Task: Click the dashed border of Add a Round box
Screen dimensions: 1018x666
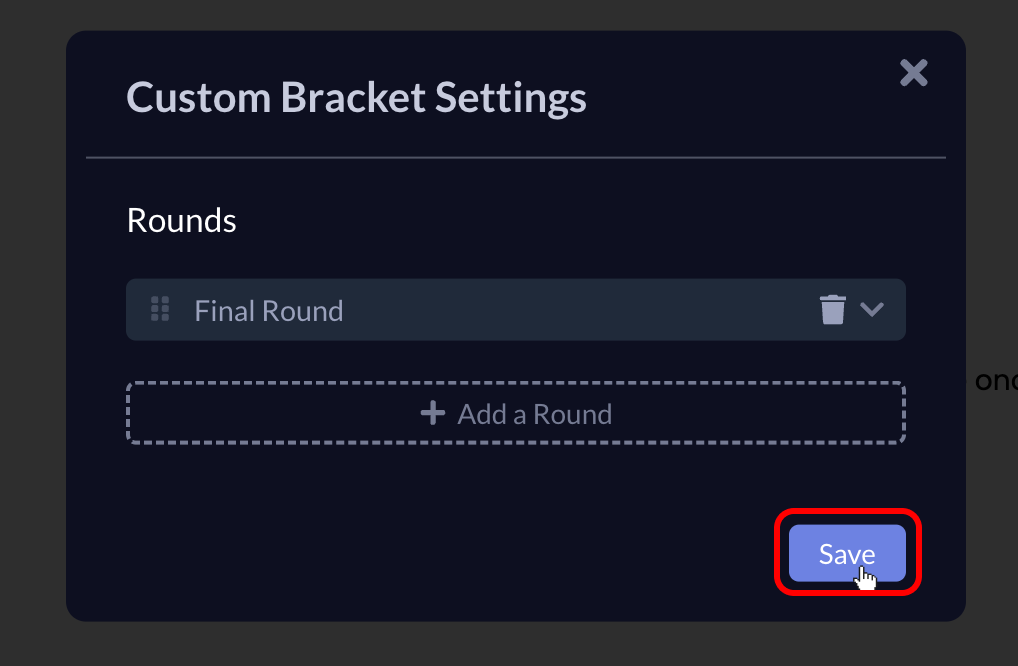Action: [515, 384]
